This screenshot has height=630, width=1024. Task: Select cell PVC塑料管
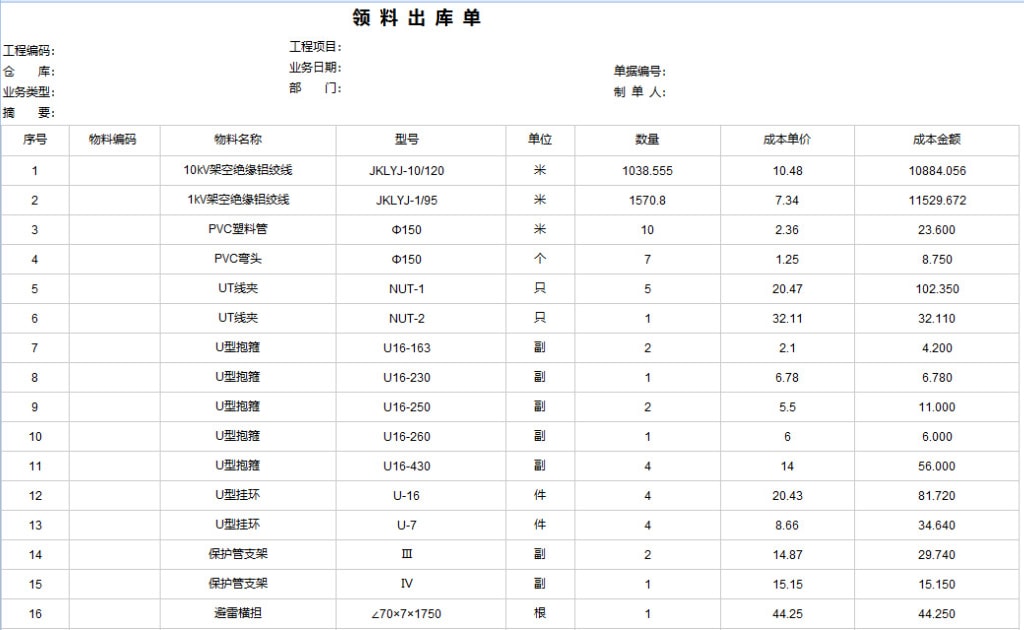248,230
